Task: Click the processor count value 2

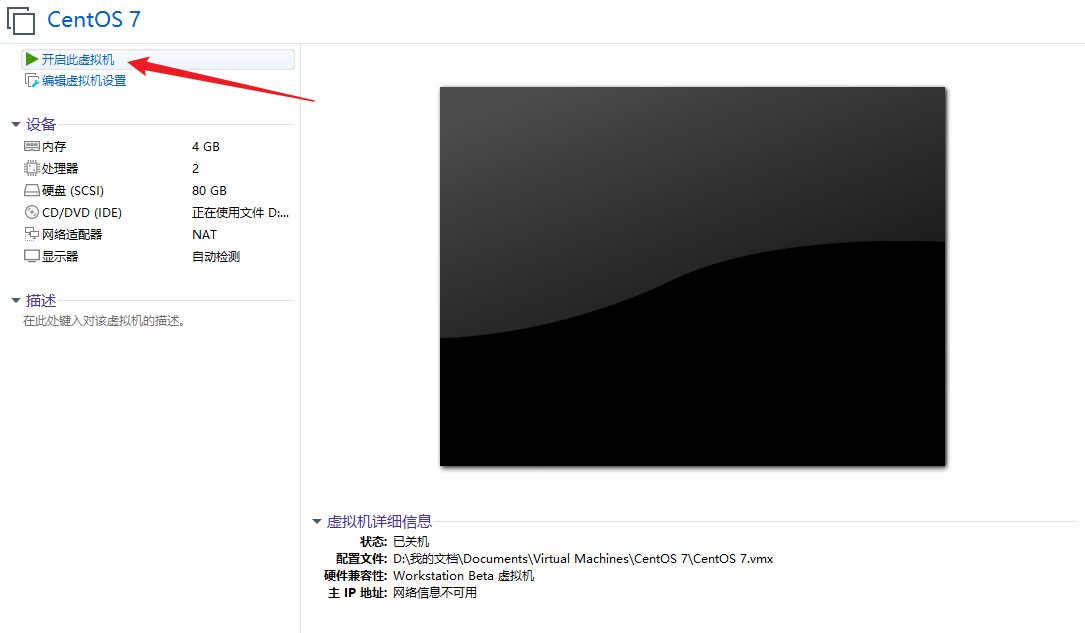Action: click(195, 168)
